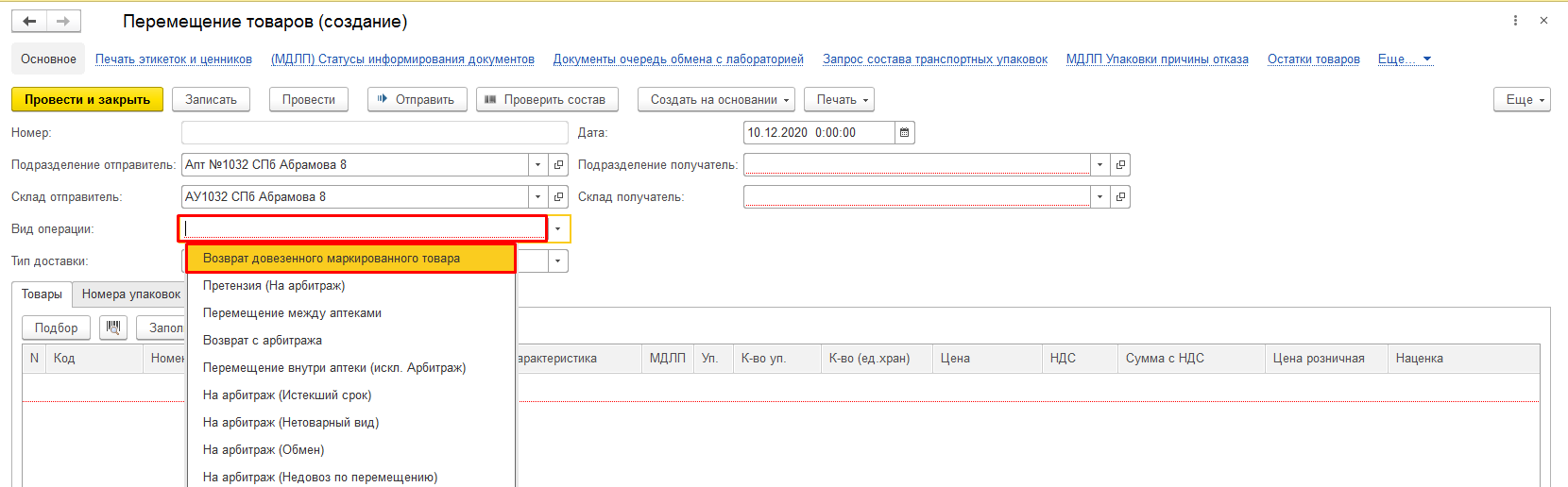
Task: Click into the Номер input field
Action: (x=375, y=133)
